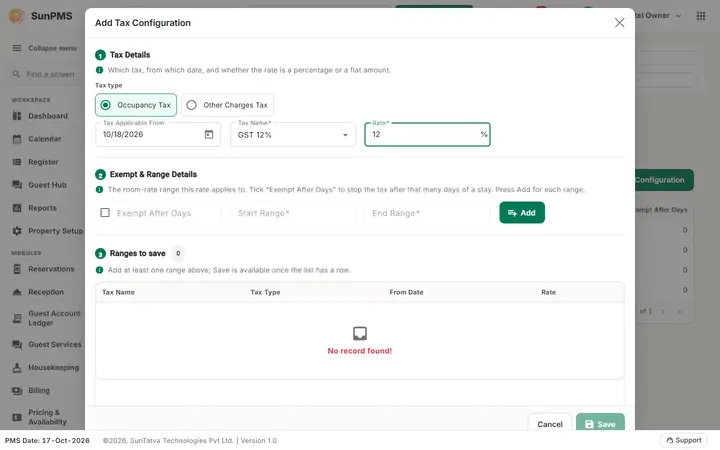The height and width of the screenshot is (450, 720).
Task: Click the End Range field
Action: (x=427, y=213)
